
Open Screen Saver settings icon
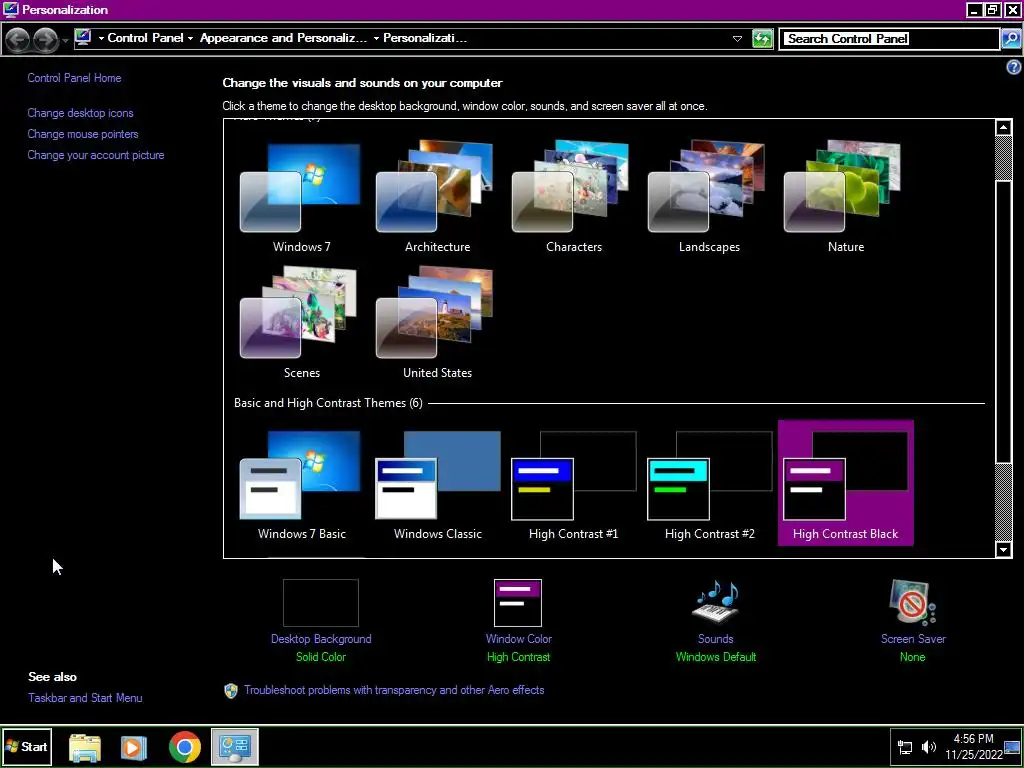912,603
